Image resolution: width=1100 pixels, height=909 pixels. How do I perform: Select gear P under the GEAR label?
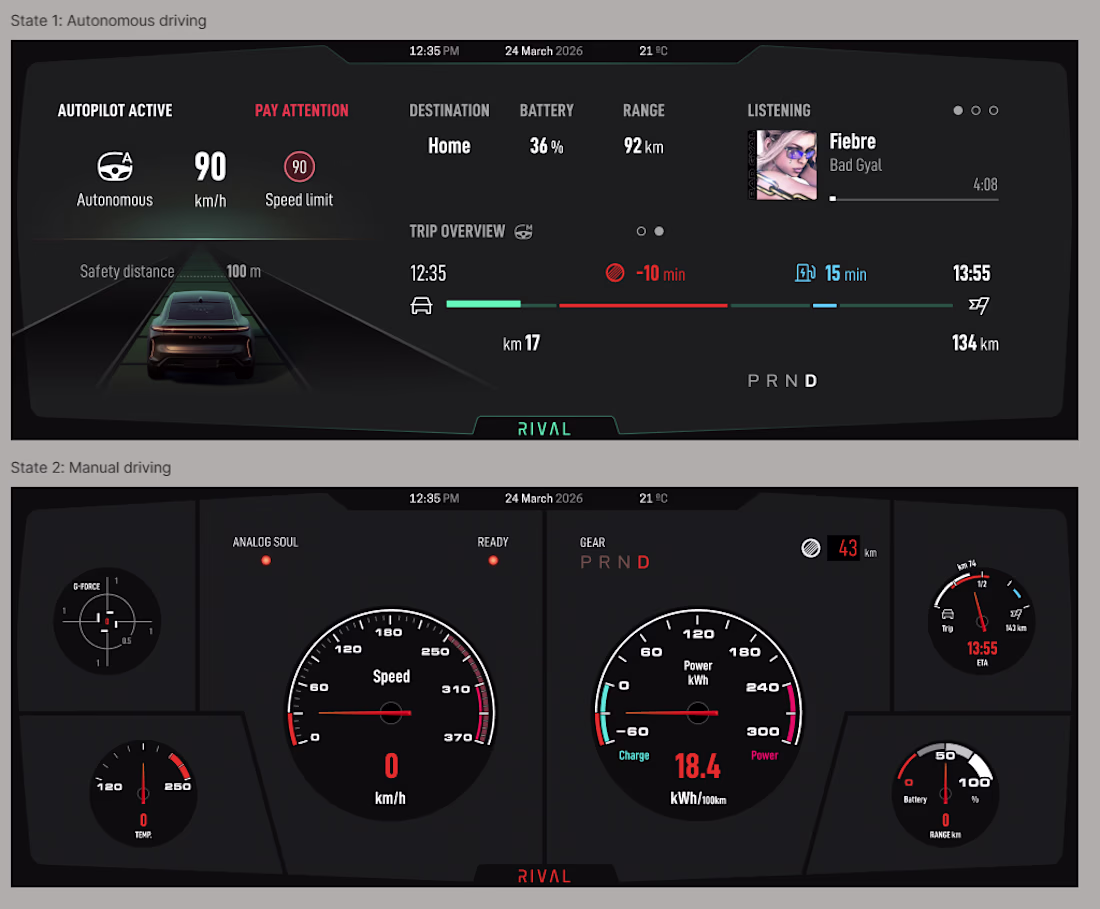pyautogui.click(x=586, y=562)
